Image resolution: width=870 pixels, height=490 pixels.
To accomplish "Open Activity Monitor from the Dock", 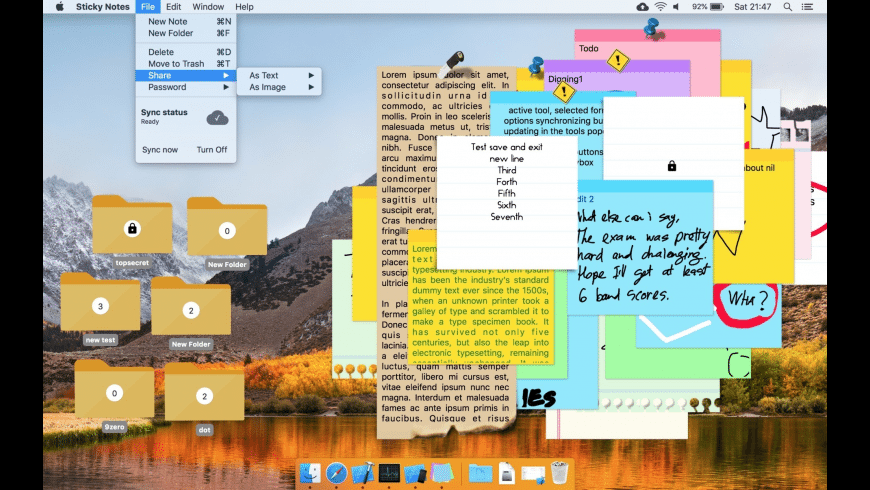I will pos(389,473).
